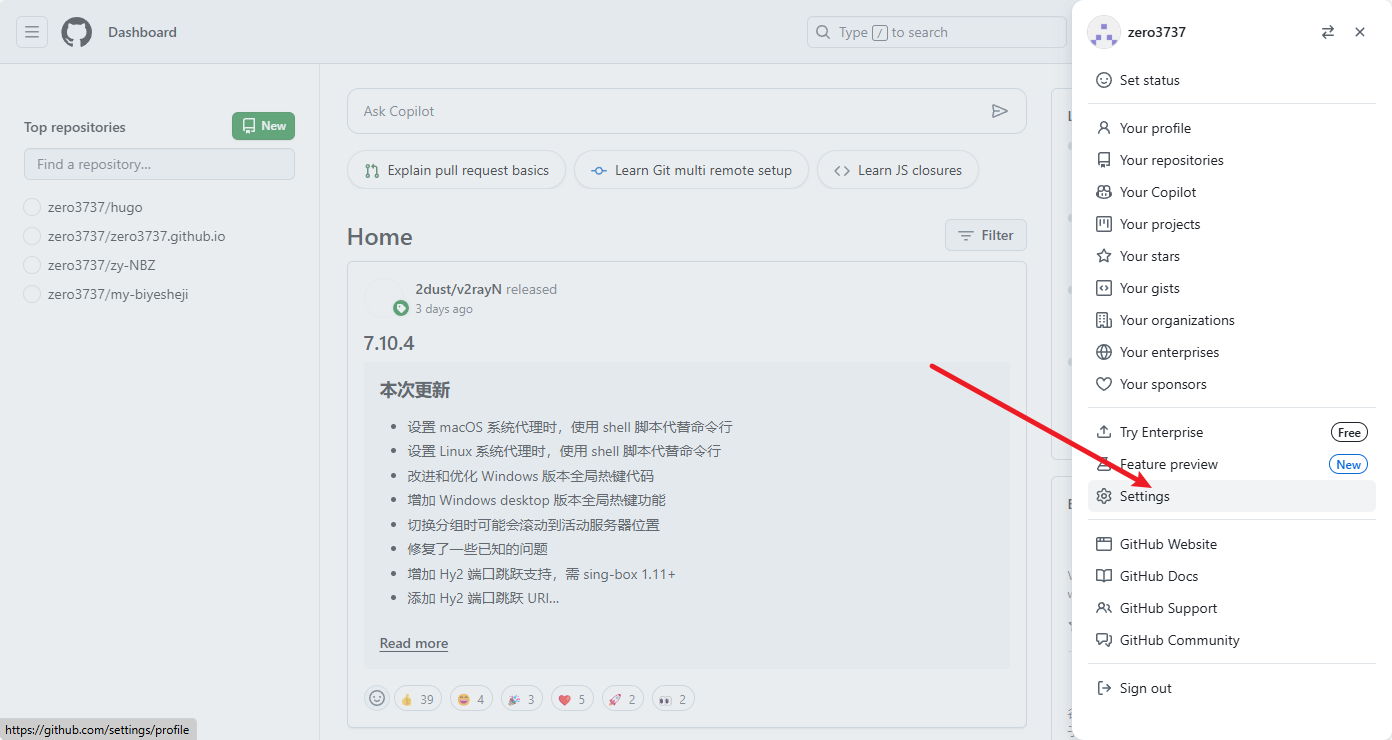Open the zero3737/hugo repository

click(x=95, y=207)
